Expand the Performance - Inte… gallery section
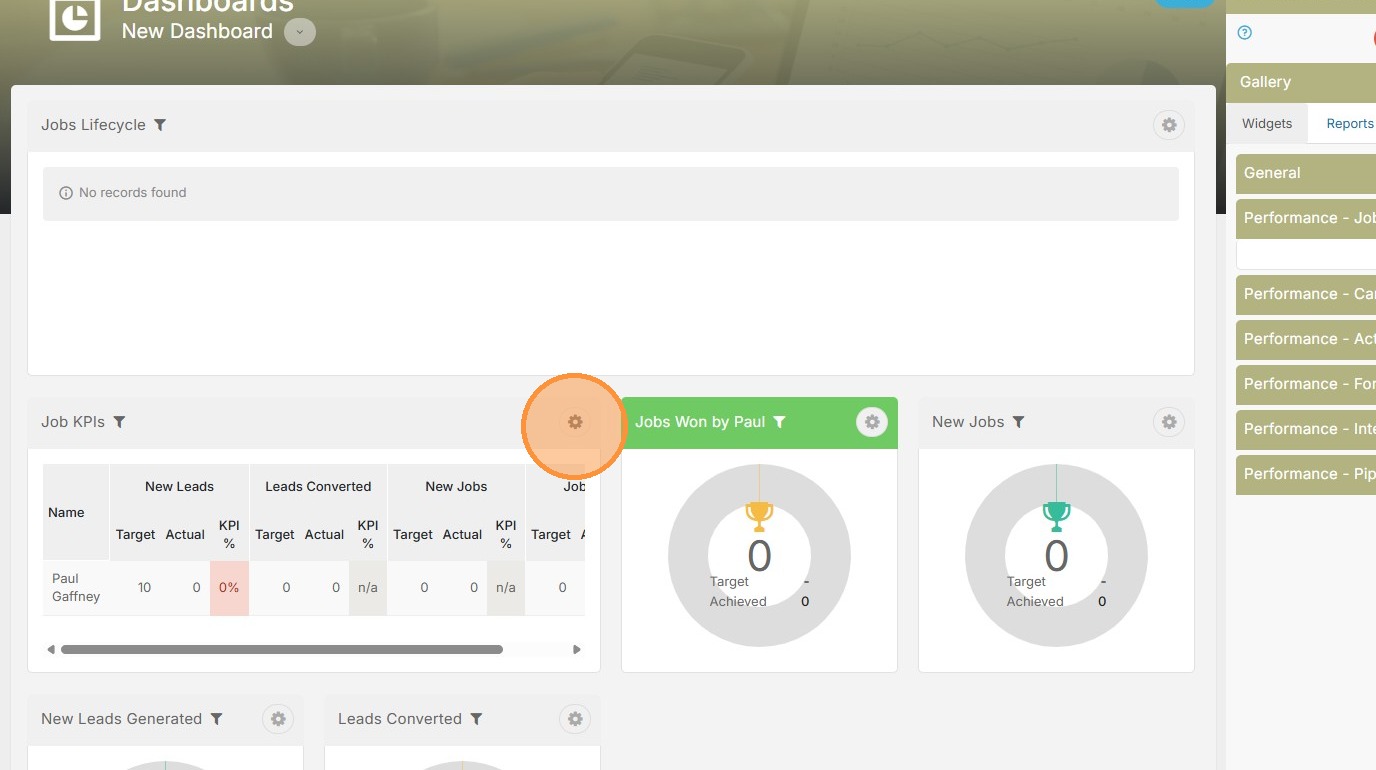This screenshot has height=770, width=1376. 1306,429
